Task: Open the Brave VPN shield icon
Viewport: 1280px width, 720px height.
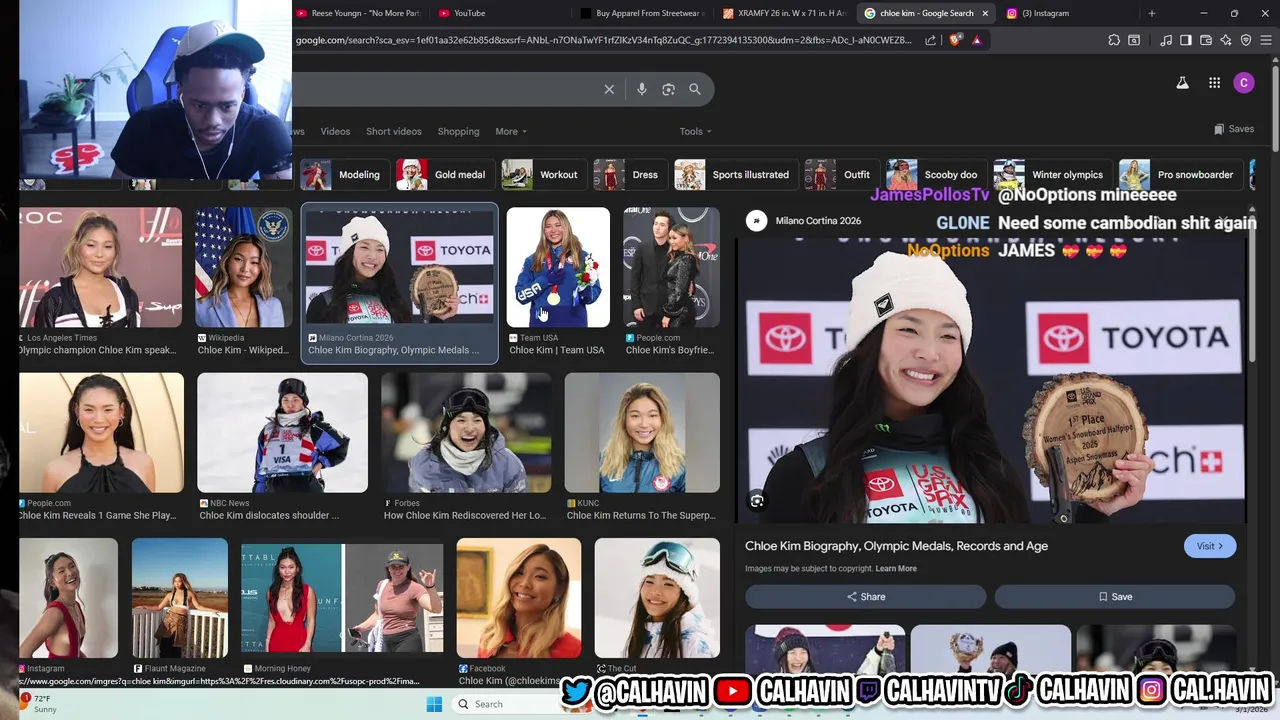Action: click(1246, 40)
